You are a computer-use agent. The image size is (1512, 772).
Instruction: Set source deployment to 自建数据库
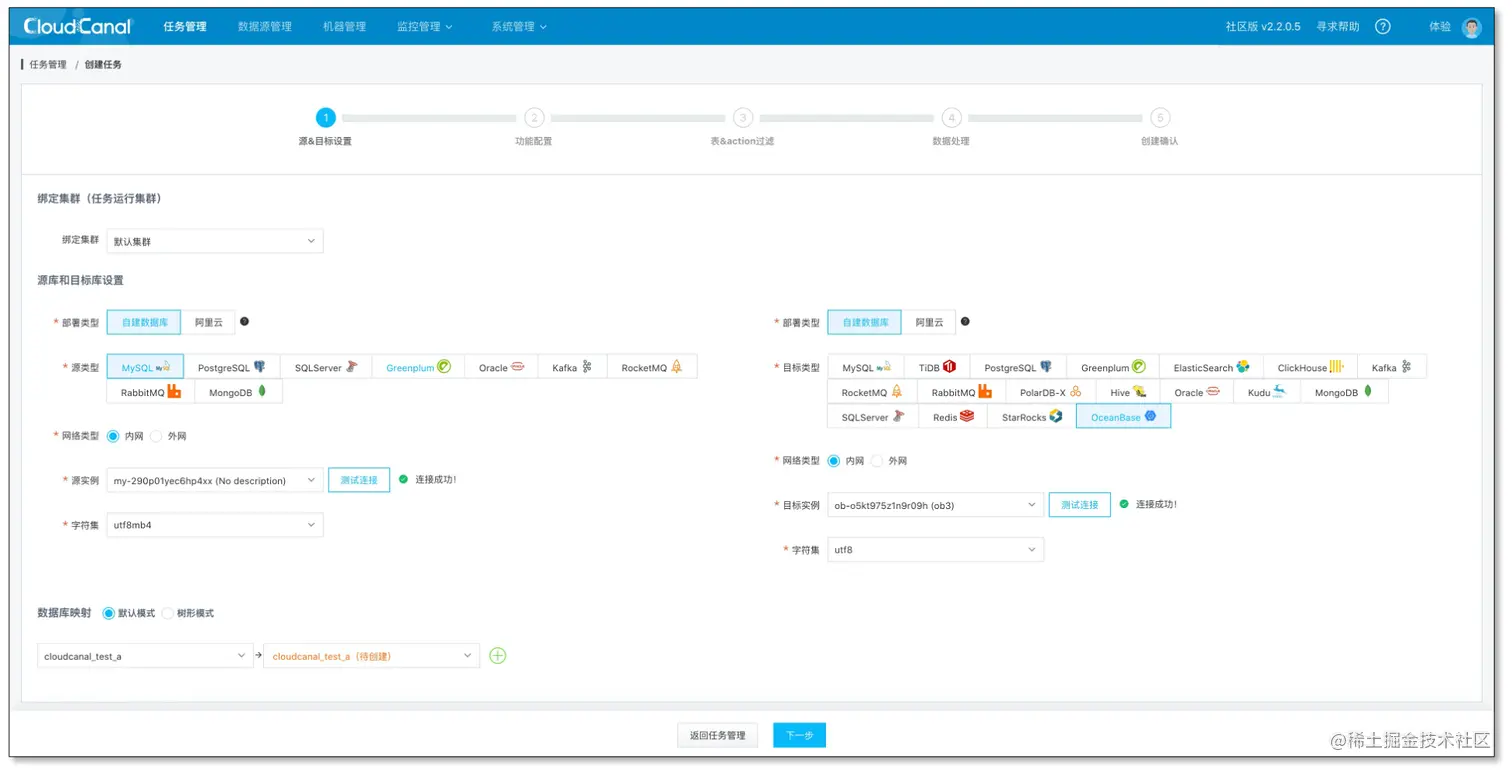tap(144, 322)
